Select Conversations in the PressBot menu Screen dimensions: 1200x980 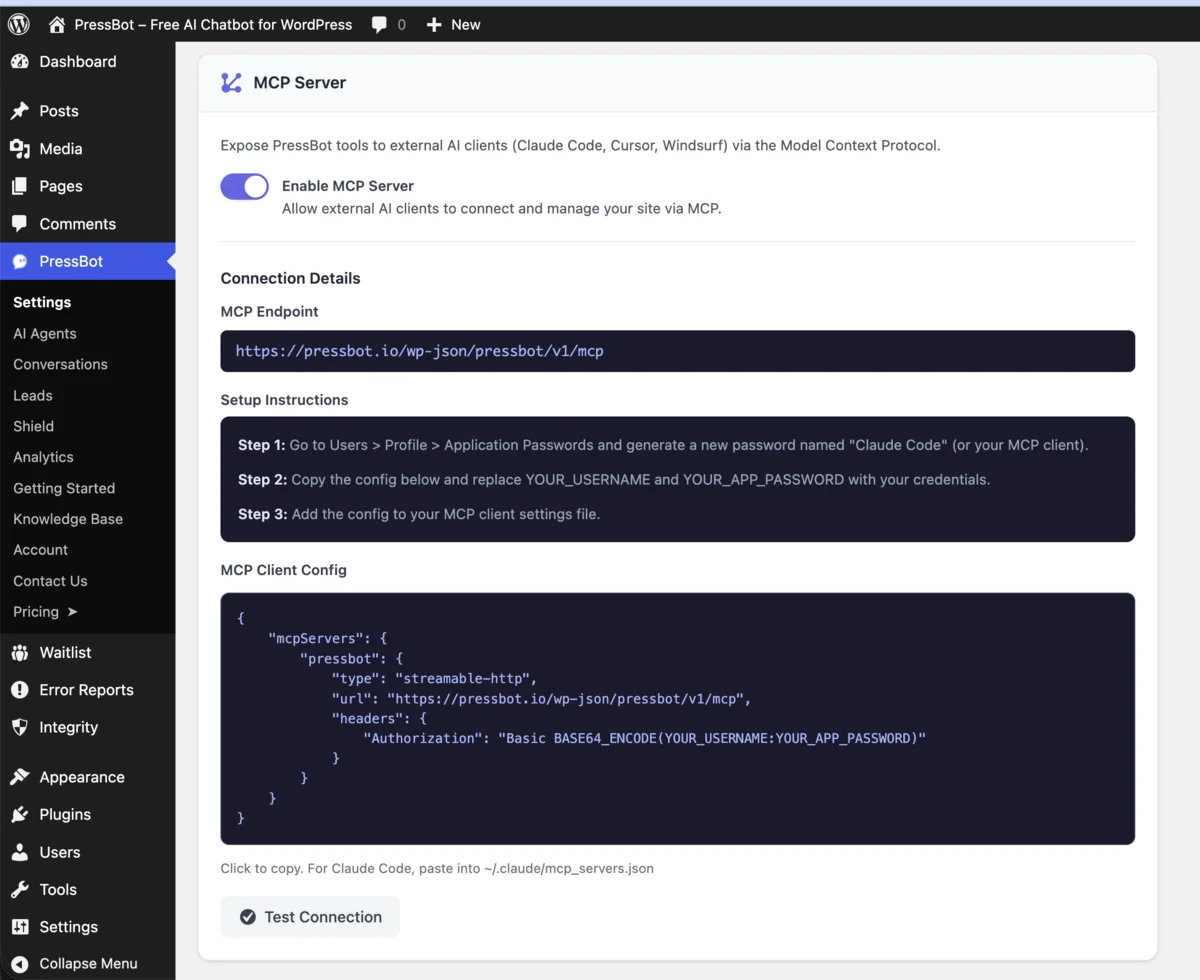[60, 364]
